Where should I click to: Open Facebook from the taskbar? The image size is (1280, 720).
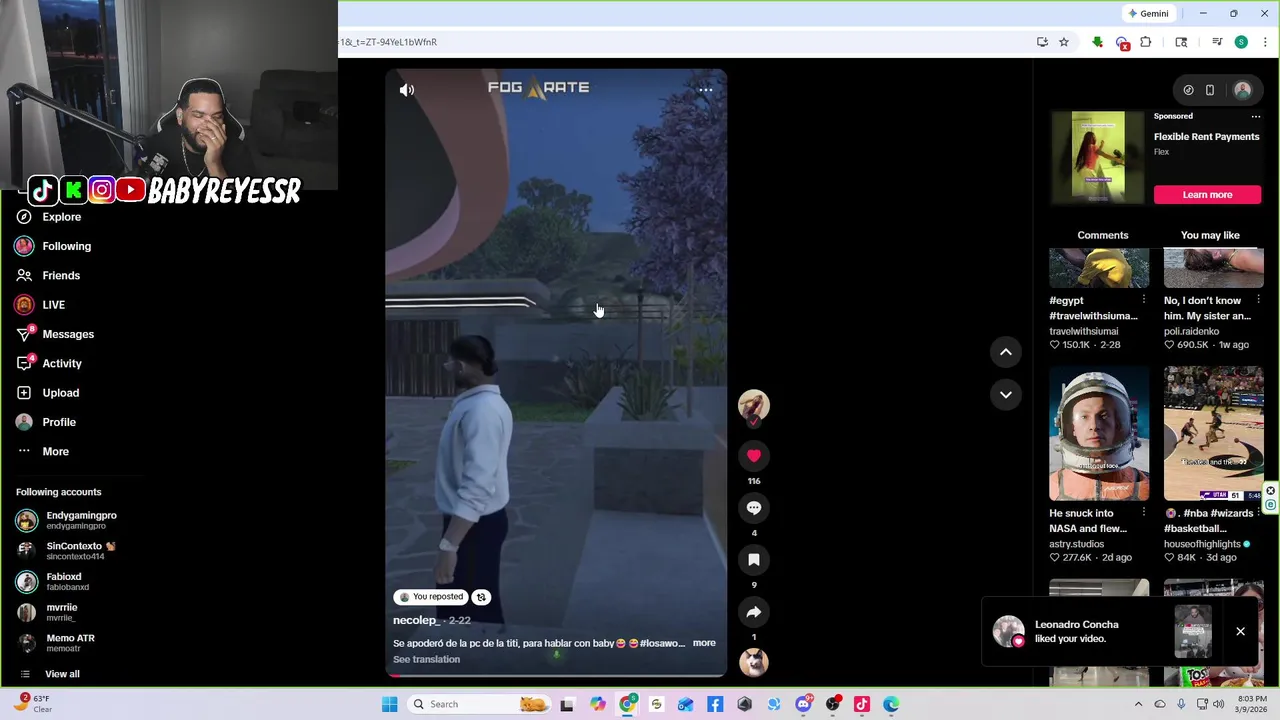715,704
